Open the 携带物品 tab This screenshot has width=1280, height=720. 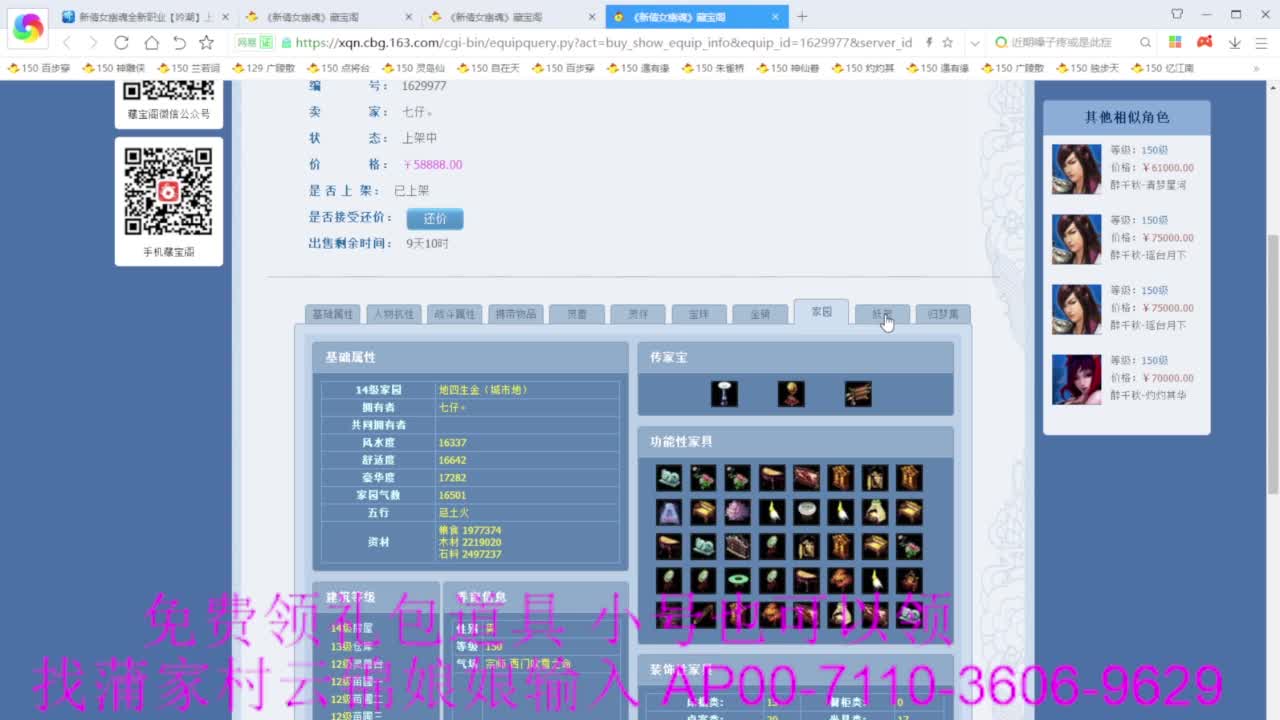tap(514, 313)
